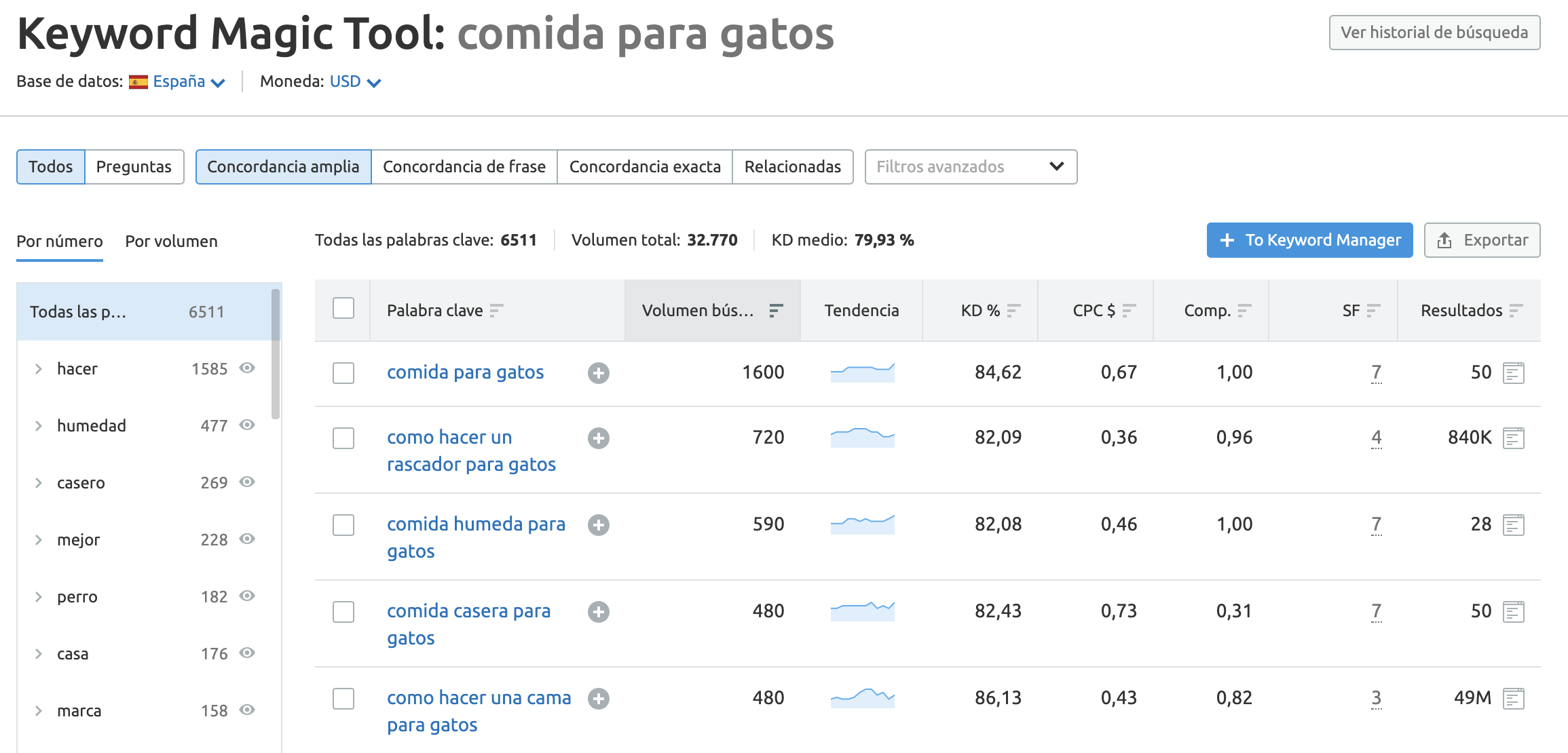Check 'comida casera para gatos' checkbox

pos(343,612)
